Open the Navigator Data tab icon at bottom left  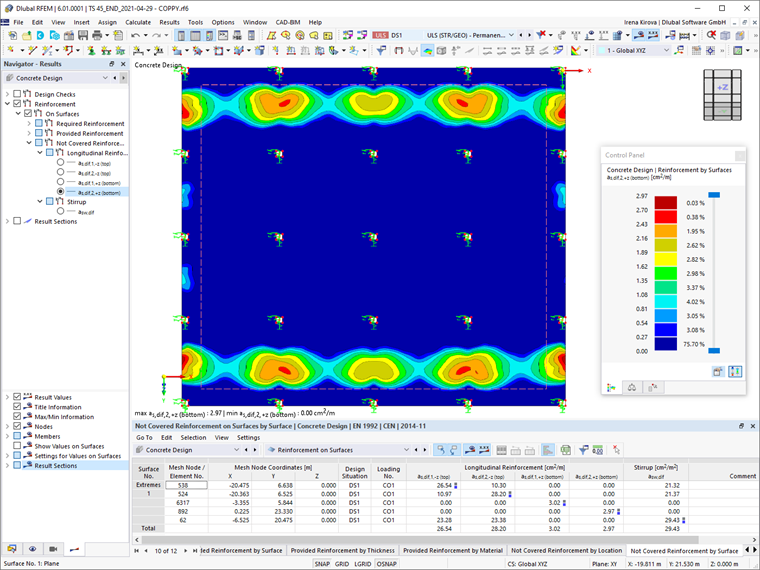tap(12, 549)
